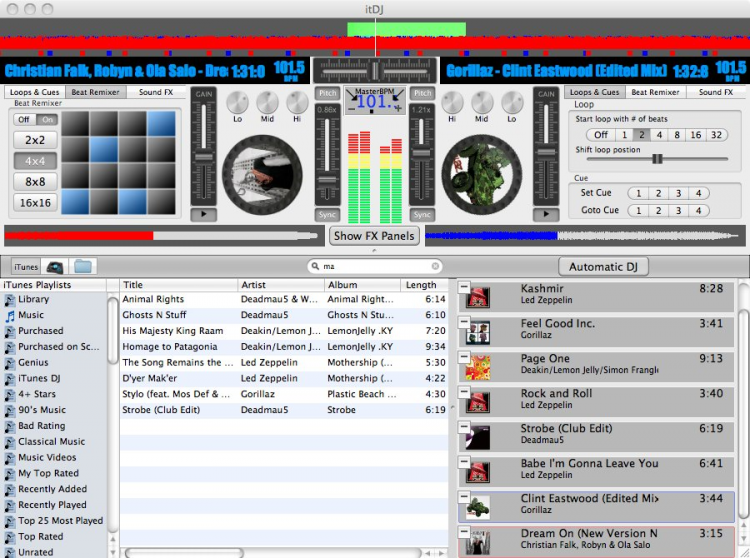
Task: Select the DJ mixer source icon
Action: pos(55,267)
